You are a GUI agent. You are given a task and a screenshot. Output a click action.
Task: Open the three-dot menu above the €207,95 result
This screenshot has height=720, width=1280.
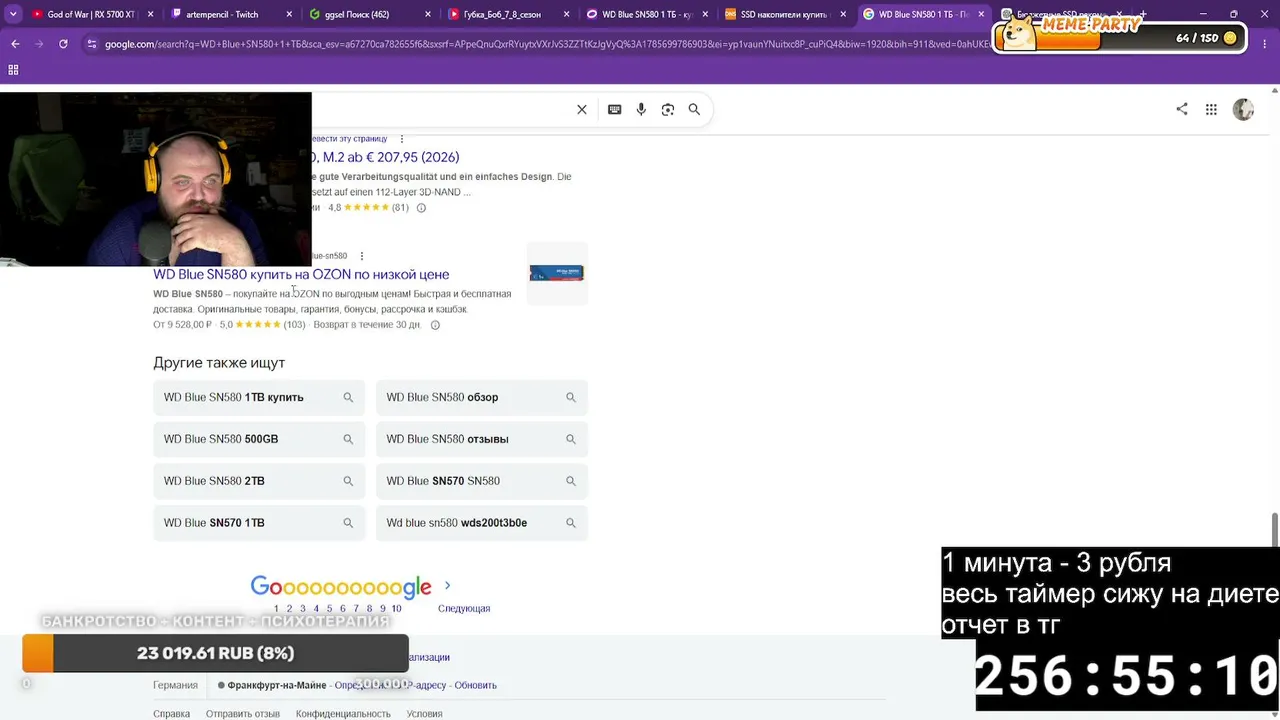coord(402,139)
